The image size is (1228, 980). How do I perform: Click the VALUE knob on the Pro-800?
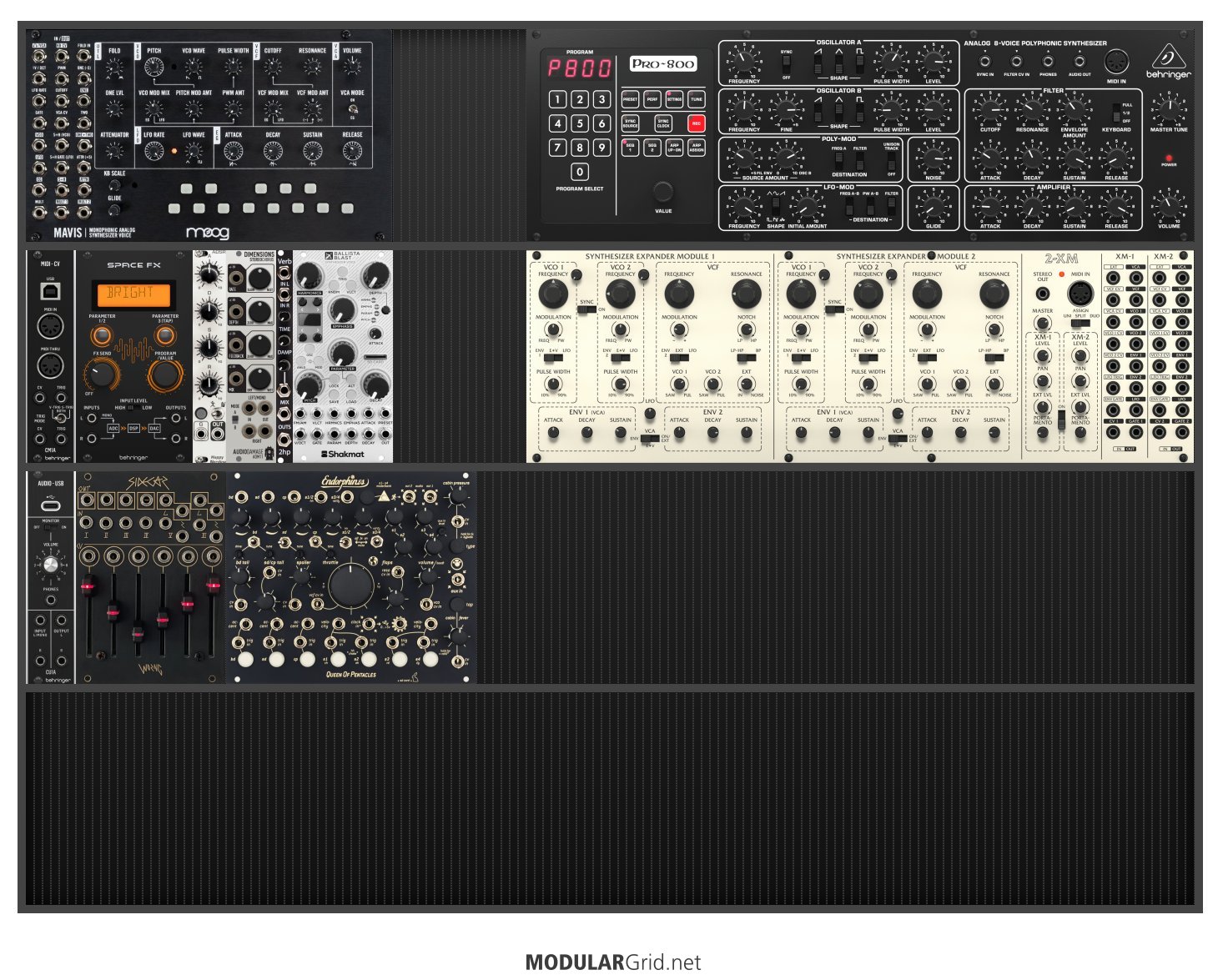[x=663, y=191]
